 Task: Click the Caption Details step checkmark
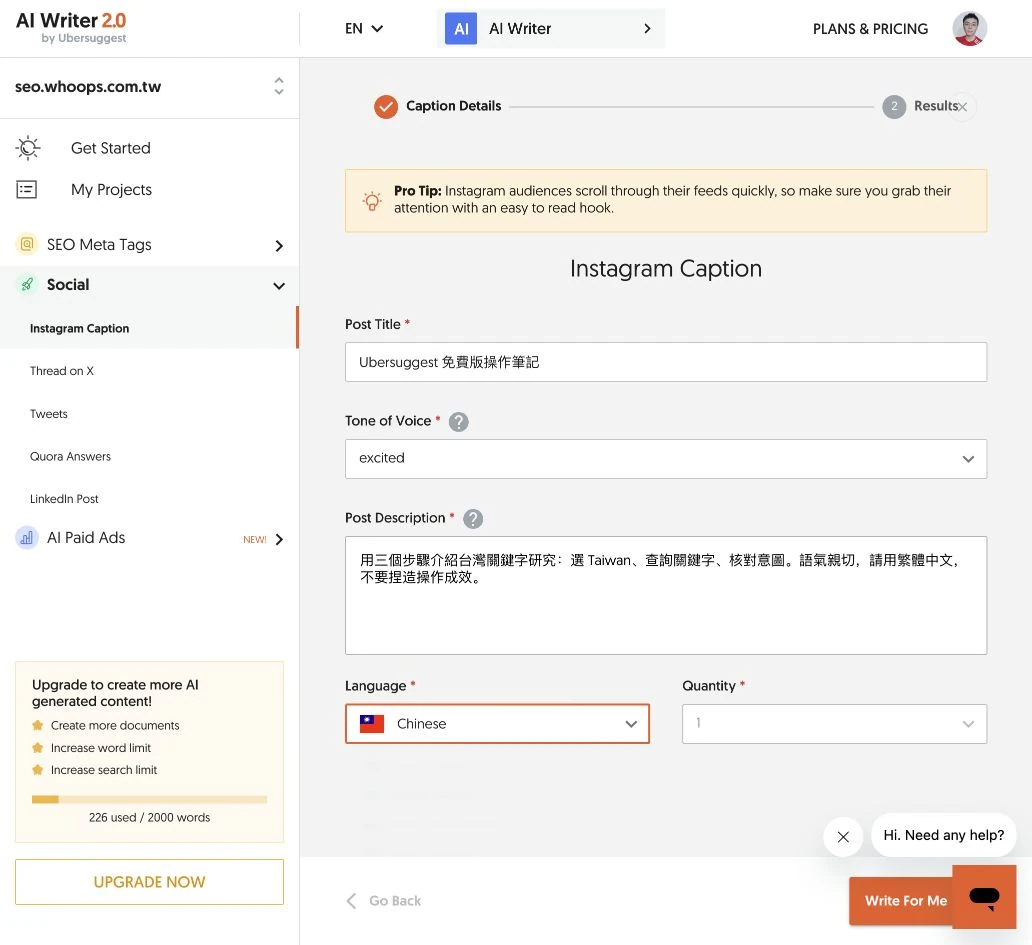(x=386, y=107)
